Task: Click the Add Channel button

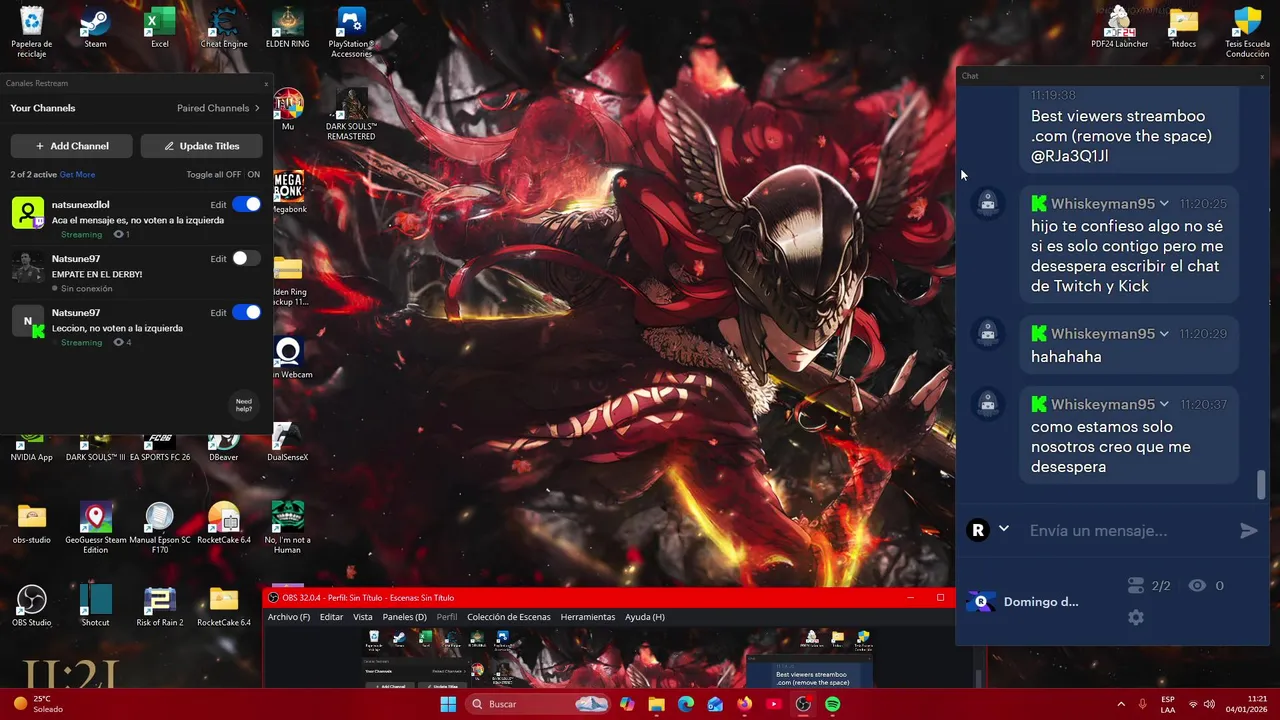Action: tap(72, 146)
